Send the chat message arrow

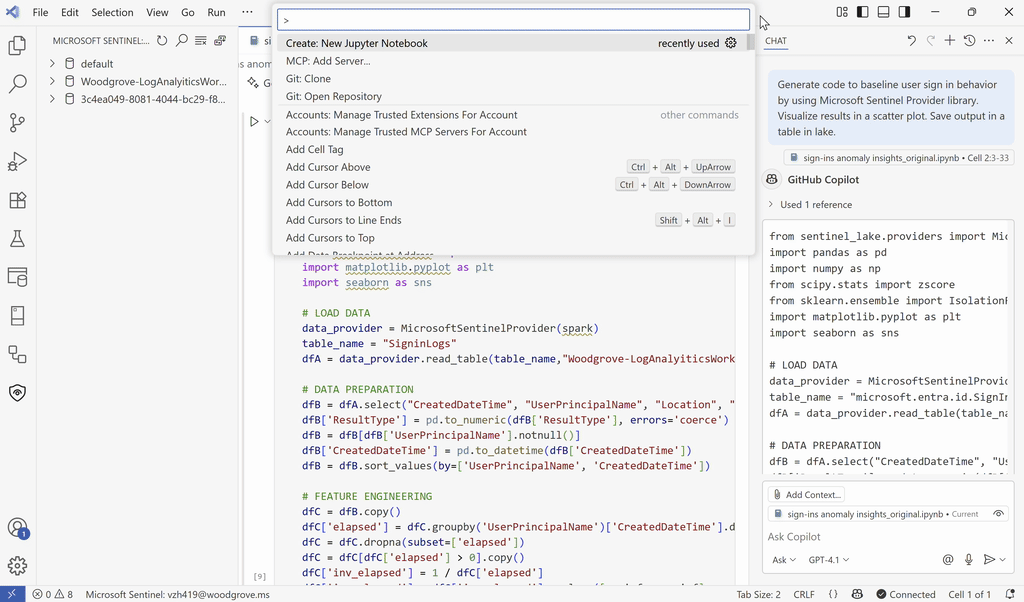989,560
